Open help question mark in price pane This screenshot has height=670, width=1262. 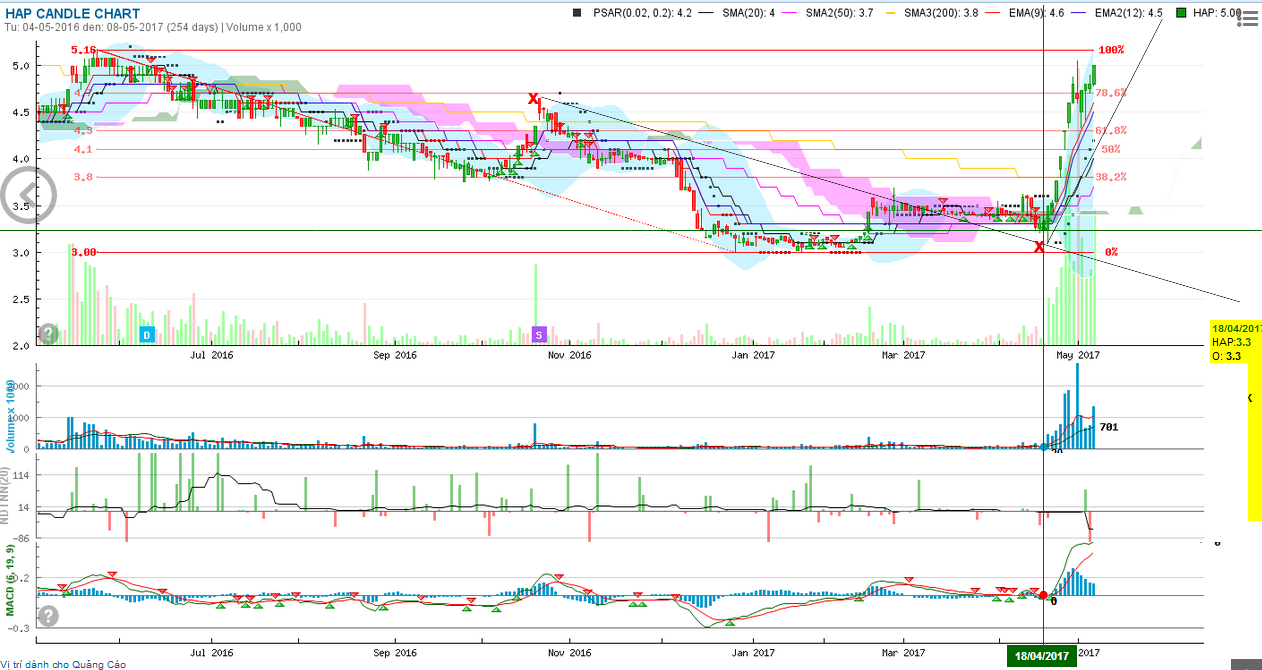click(x=48, y=334)
